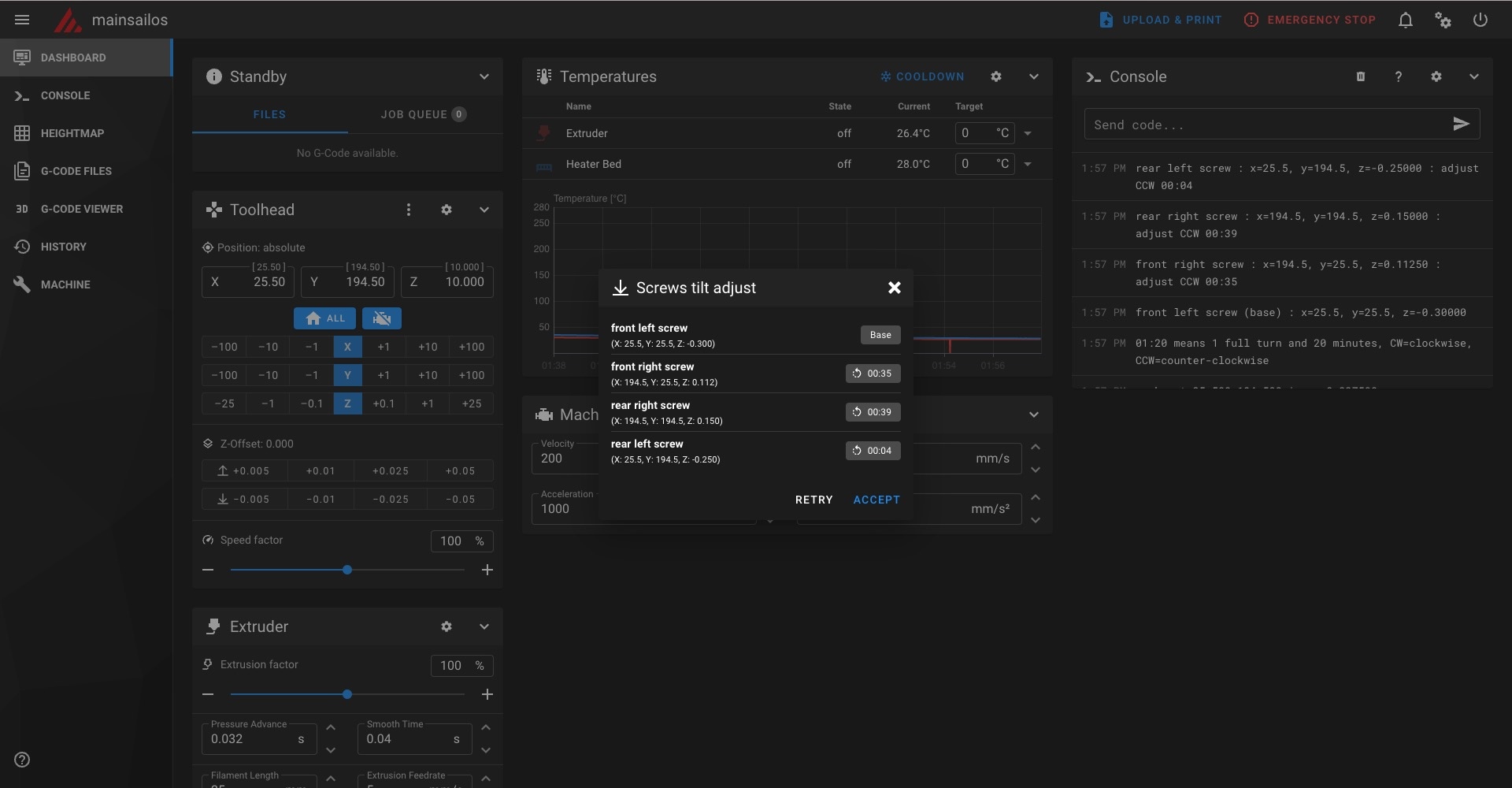Screen dimensions: 1512x788
Task: Open Heater Bed target temperature dropdown
Action: (x=1028, y=165)
